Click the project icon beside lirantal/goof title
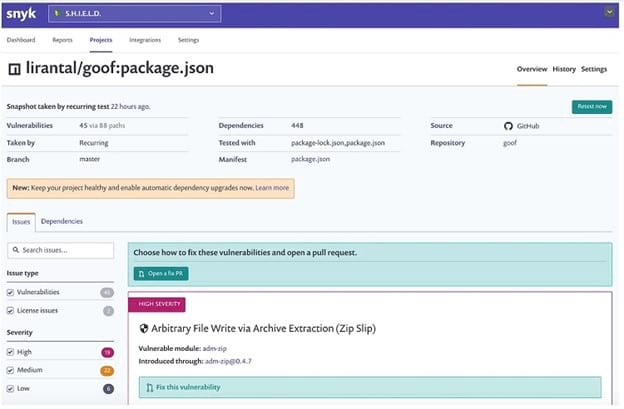The height and width of the screenshot is (409, 624). click(x=14, y=69)
